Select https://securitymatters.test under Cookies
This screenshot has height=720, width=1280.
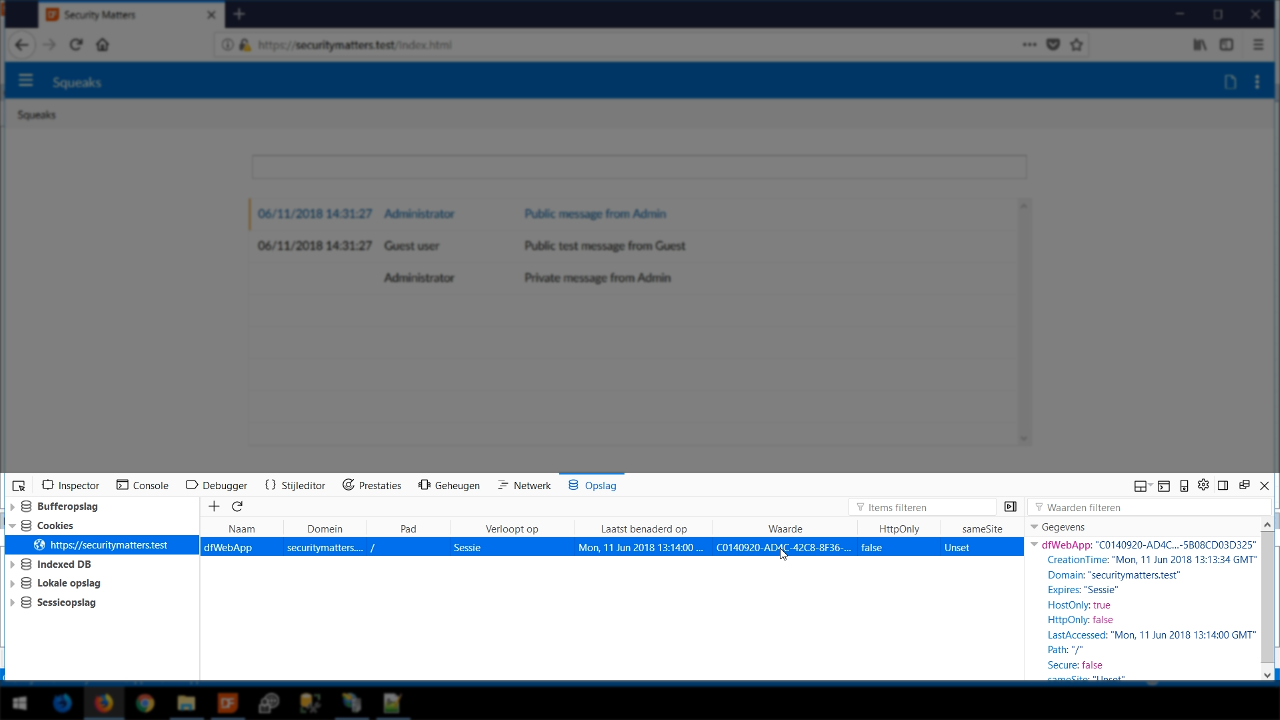click(108, 545)
